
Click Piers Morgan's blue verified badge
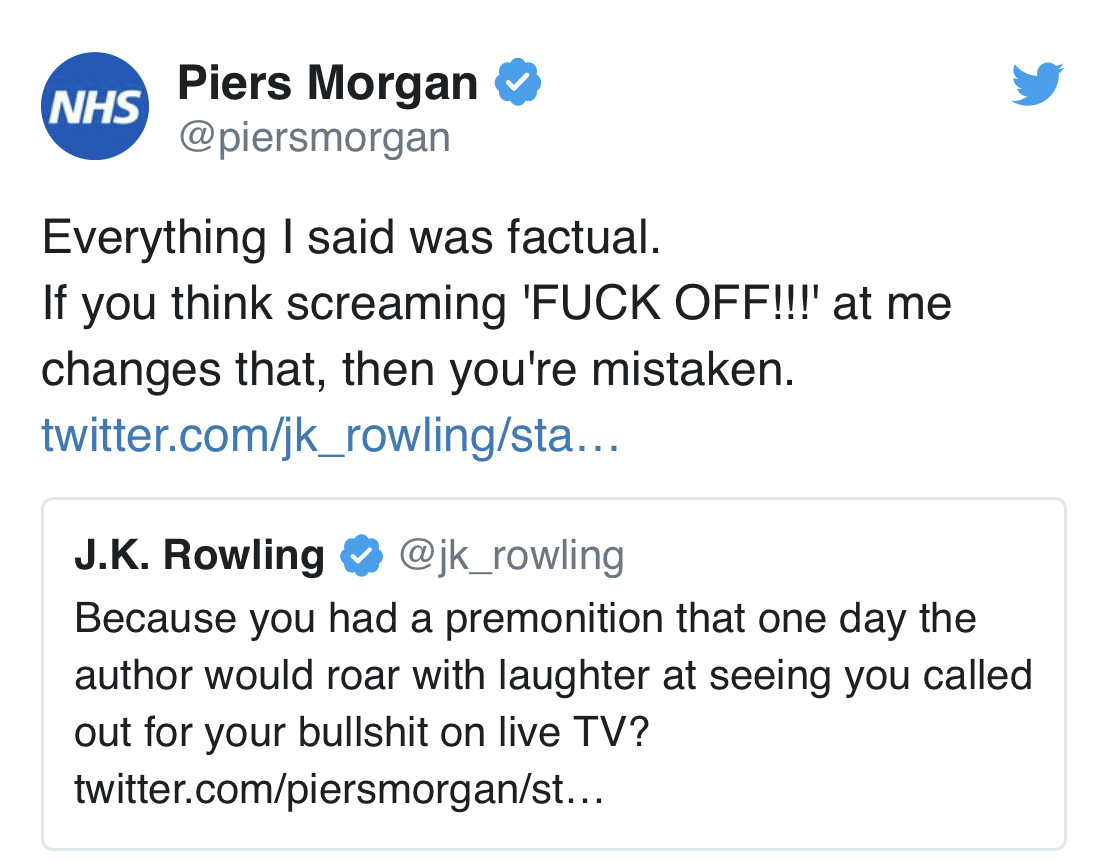pyautogui.click(x=519, y=84)
